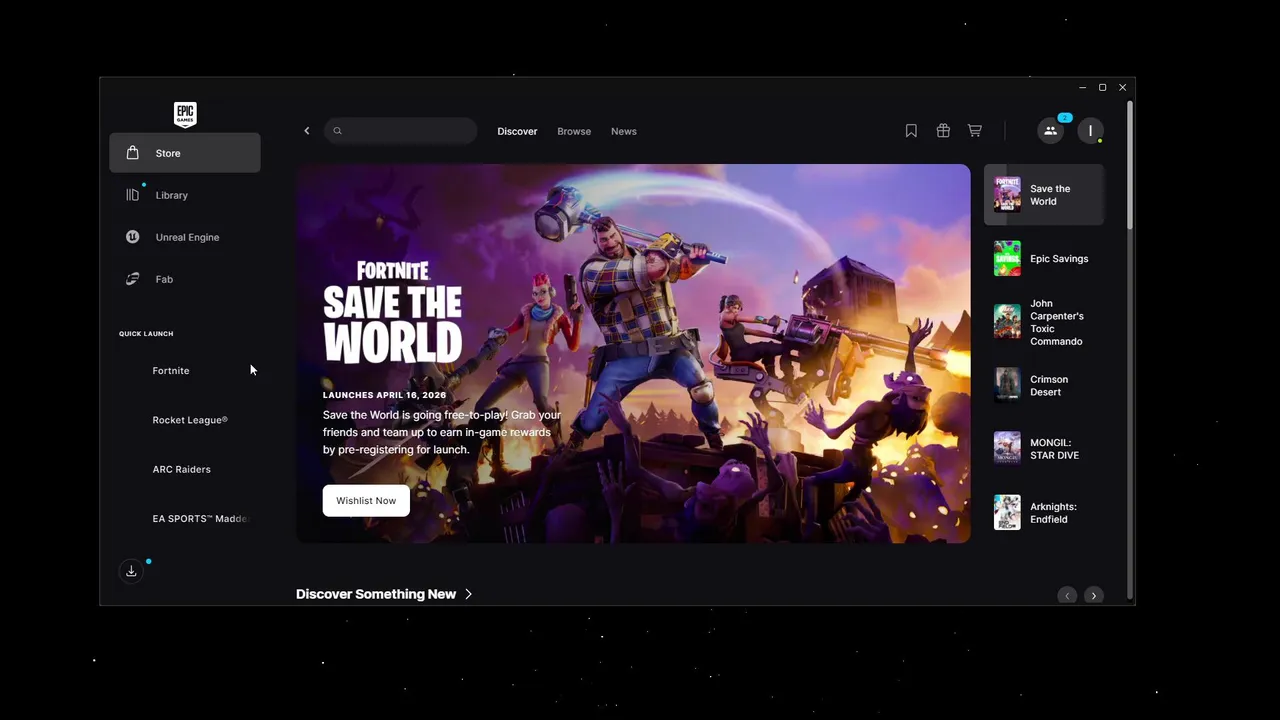Screen dimensions: 1280x720
Task: Open the Friends icon
Action: [1050, 131]
